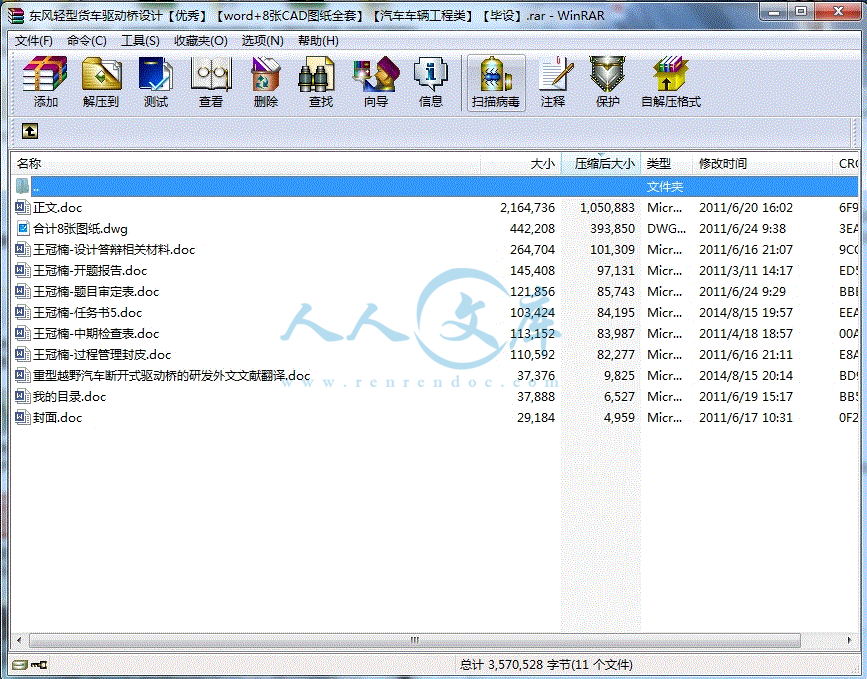This screenshot has height=679, width=867.
Task: Open the Commands (命令) menu
Action: pos(87,40)
